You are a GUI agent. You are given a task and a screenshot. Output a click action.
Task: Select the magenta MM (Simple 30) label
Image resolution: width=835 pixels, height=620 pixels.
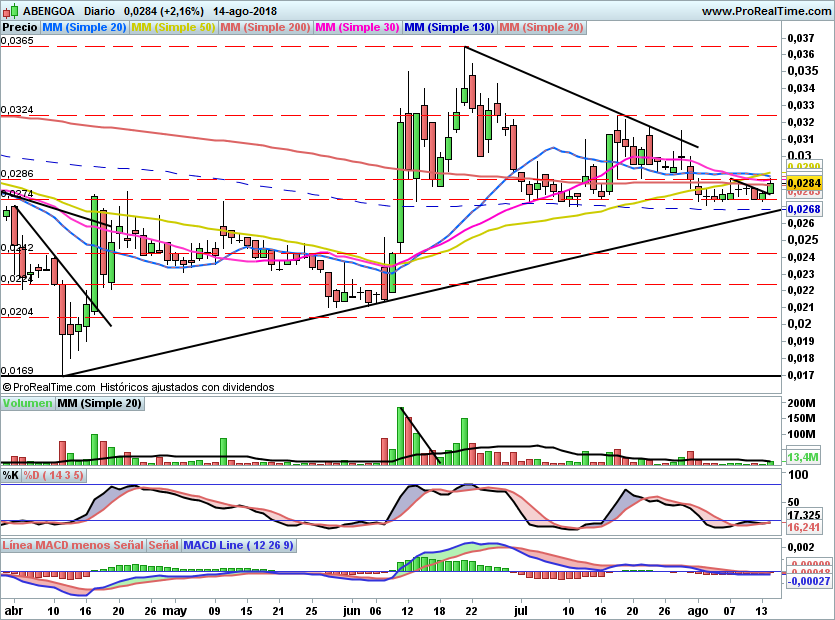coord(357,27)
